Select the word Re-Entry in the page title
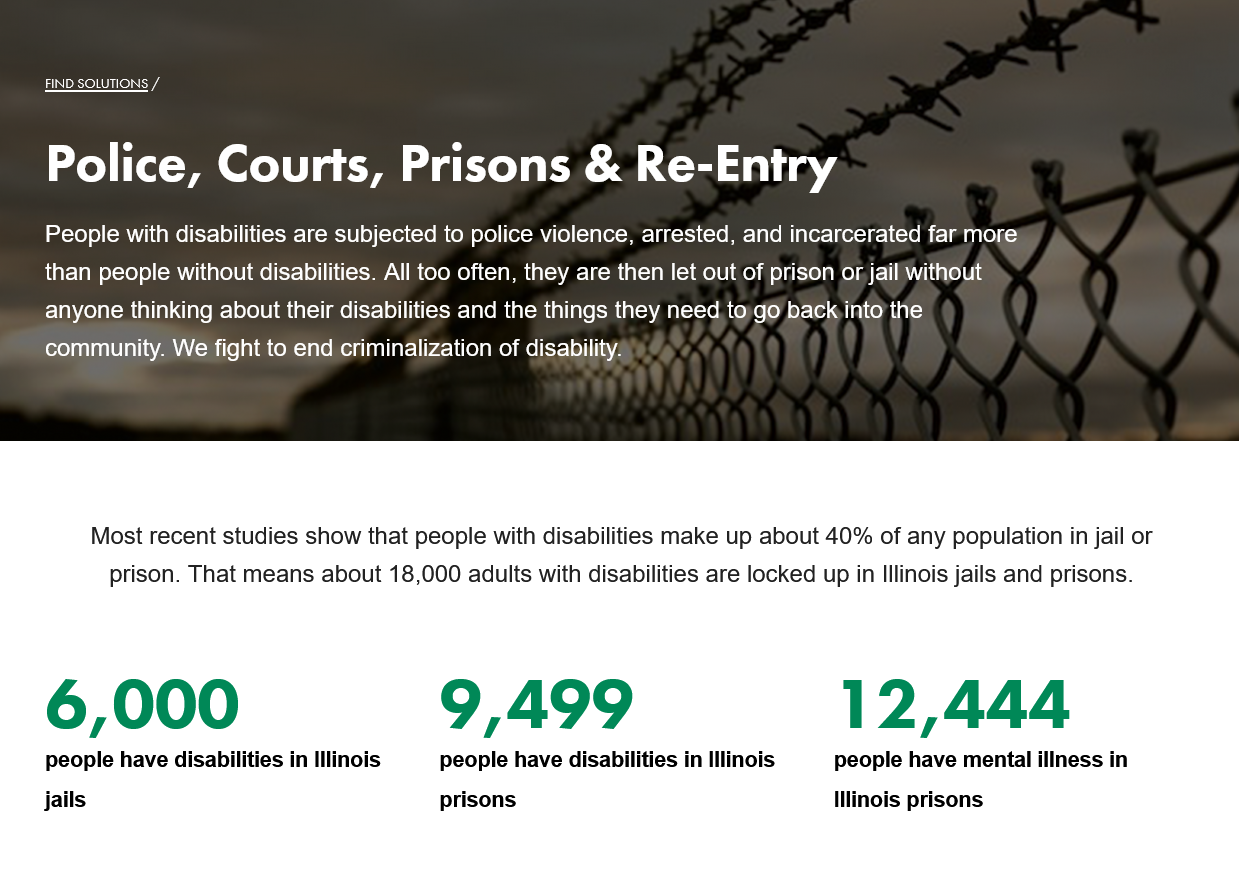Image resolution: width=1239 pixels, height=875 pixels. (735, 165)
